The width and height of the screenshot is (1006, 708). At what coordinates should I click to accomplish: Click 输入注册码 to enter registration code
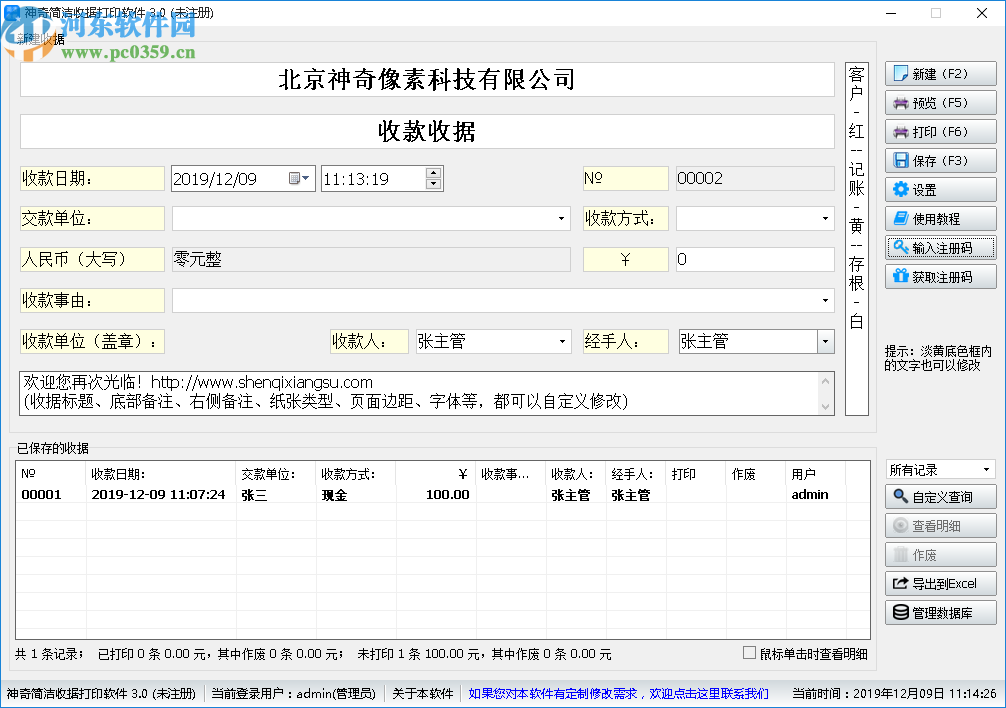(940, 247)
